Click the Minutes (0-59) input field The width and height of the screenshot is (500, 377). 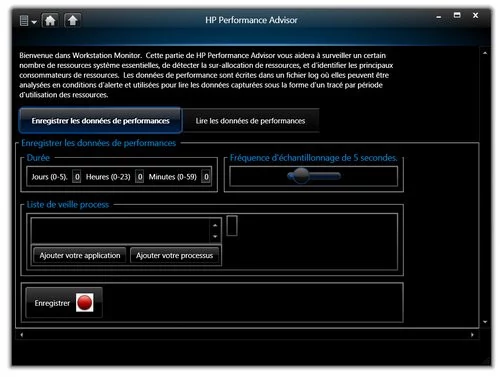click(x=206, y=177)
